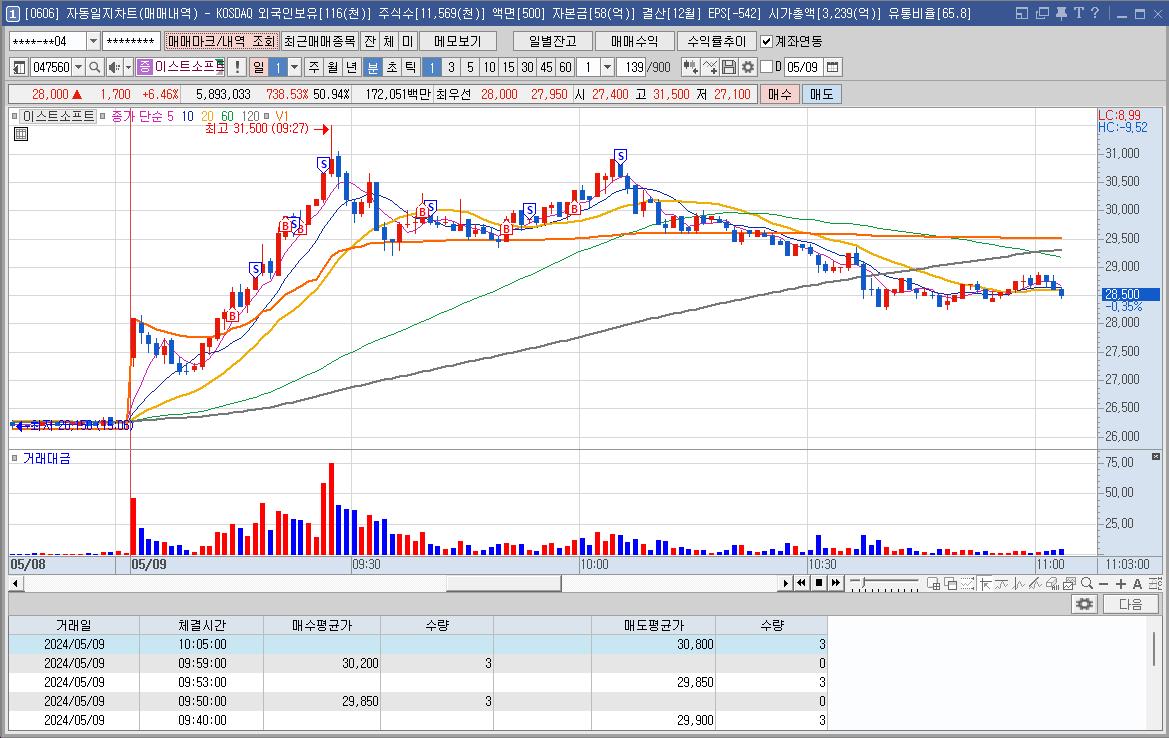Select the 60-minute interval button
1169x738 pixels.
pyautogui.click(x=565, y=67)
